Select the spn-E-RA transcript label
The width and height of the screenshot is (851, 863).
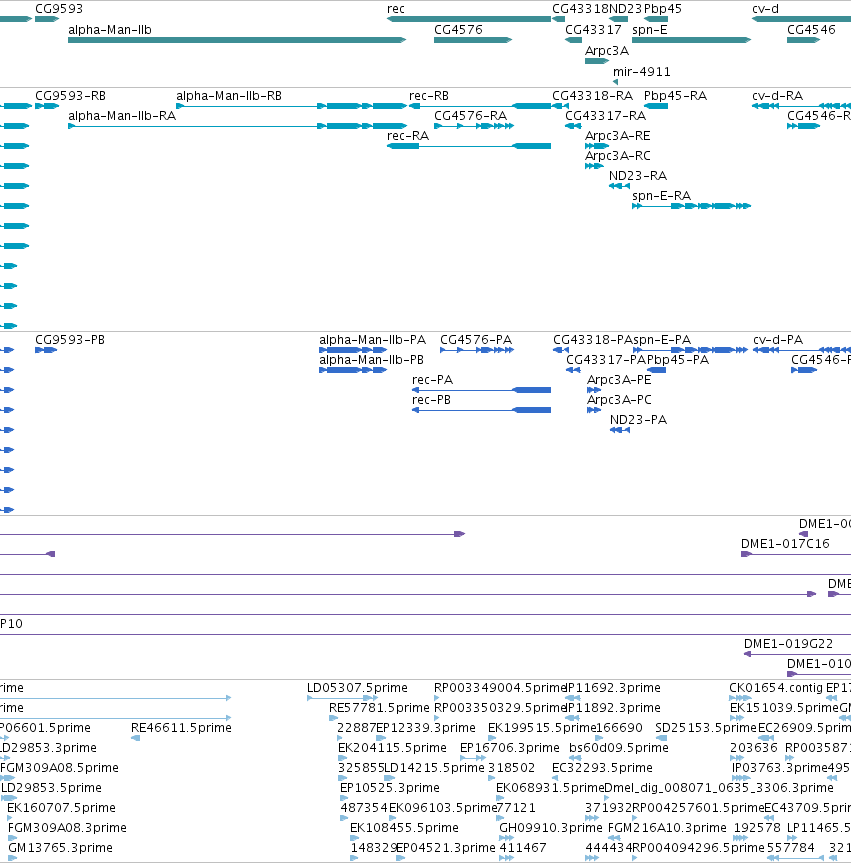pos(662,195)
